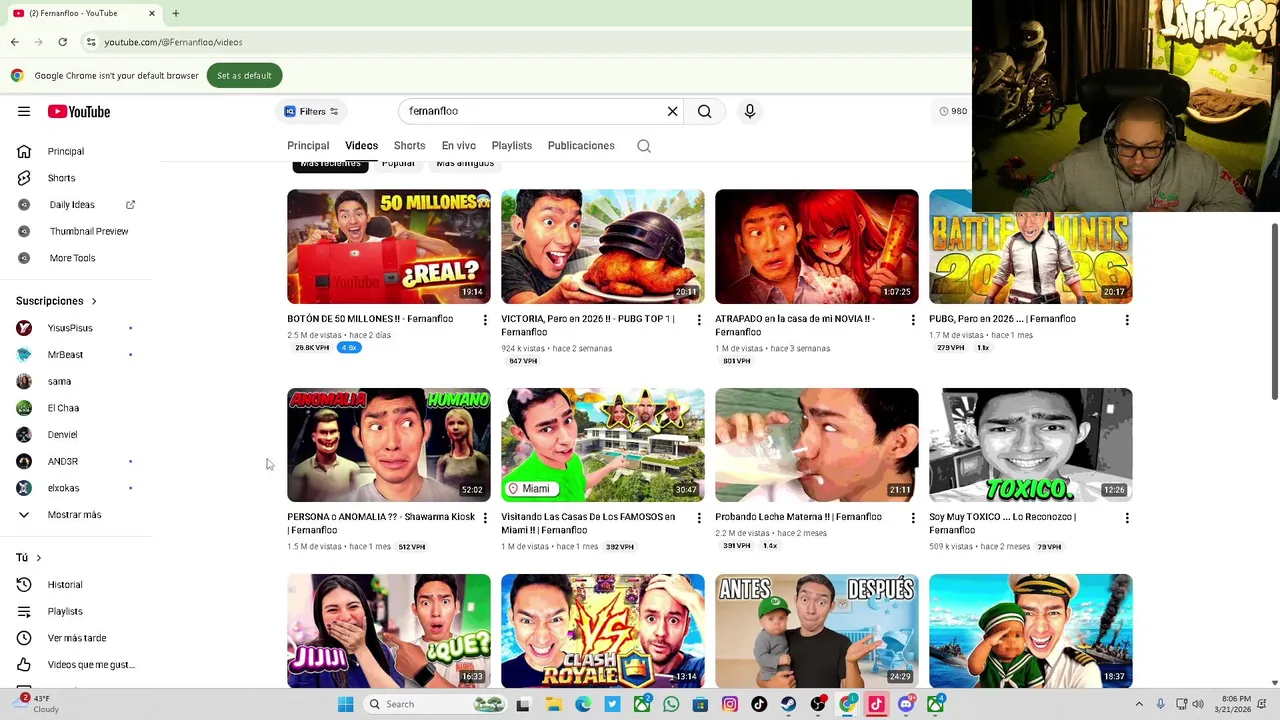Reload the page with browser refresh icon
The height and width of the screenshot is (720, 1280).
pos(62,42)
